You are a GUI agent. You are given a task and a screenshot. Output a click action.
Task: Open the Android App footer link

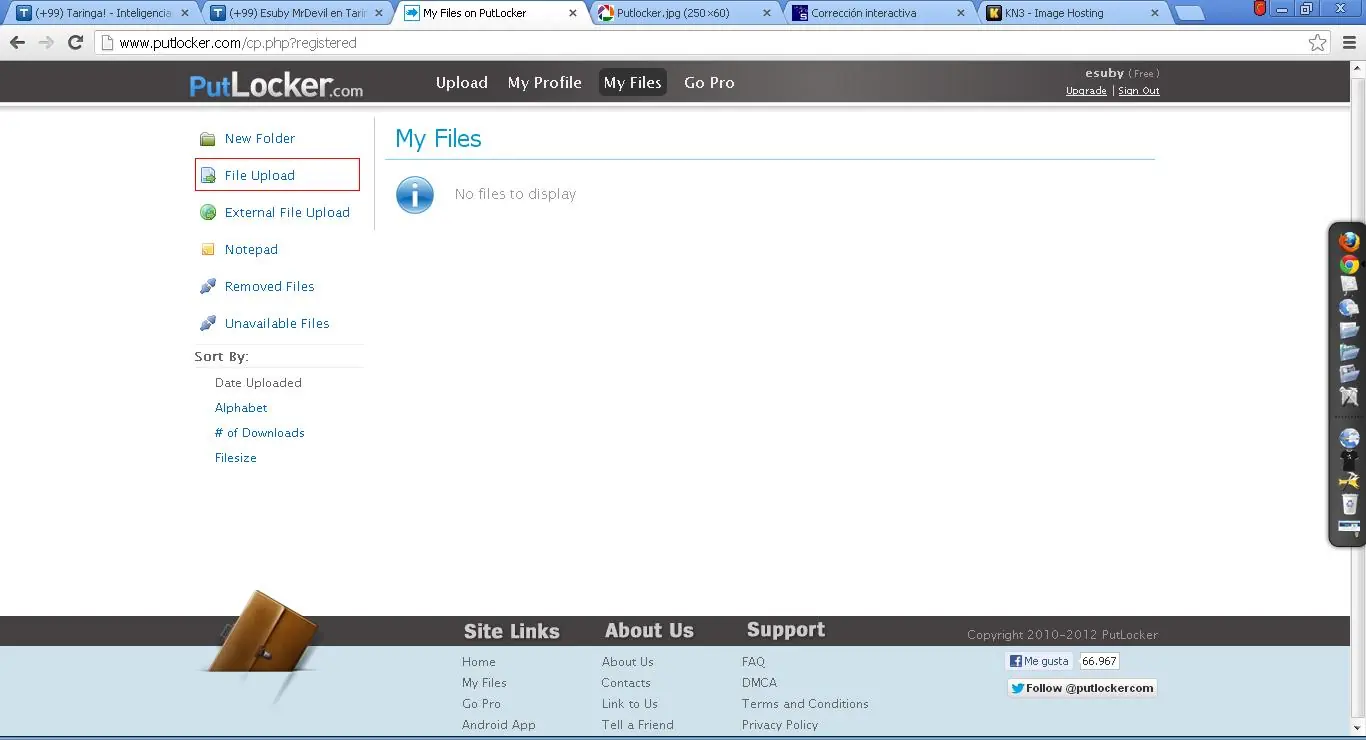point(499,725)
